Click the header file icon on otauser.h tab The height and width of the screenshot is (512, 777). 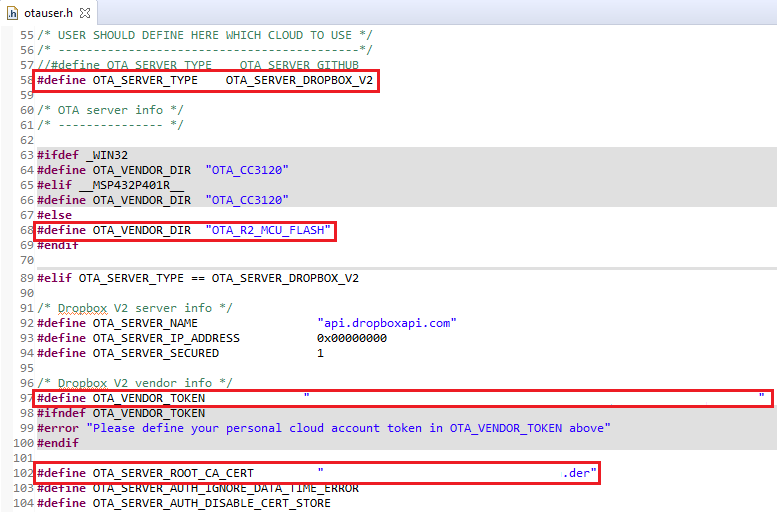[x=12, y=13]
